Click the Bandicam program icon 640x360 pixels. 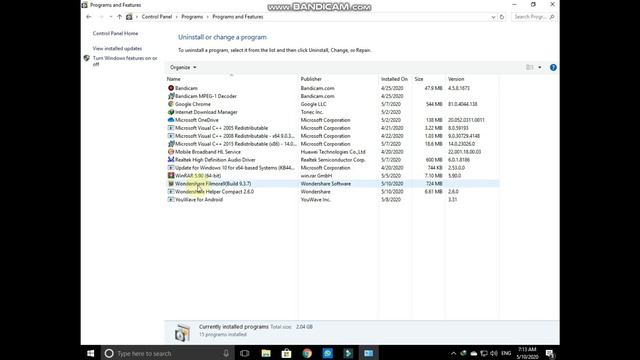tap(171, 88)
